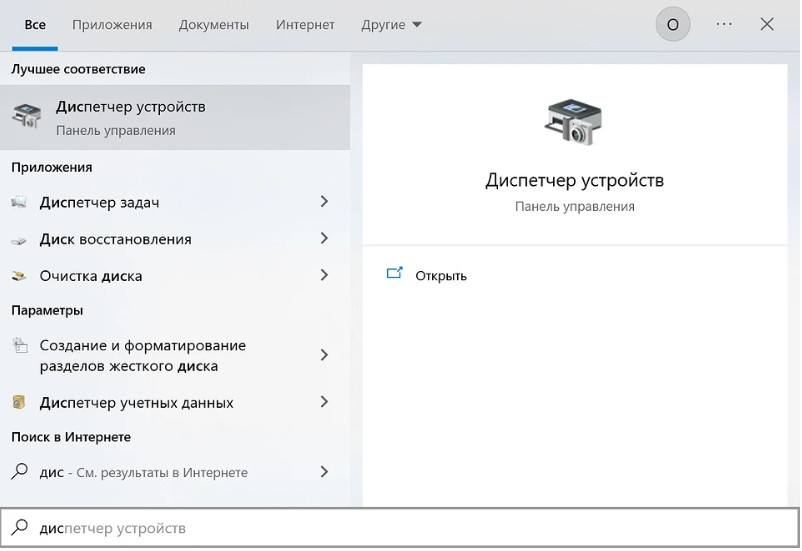
Task: Click the web search magnifier icon for дис
Action: (x=20, y=472)
